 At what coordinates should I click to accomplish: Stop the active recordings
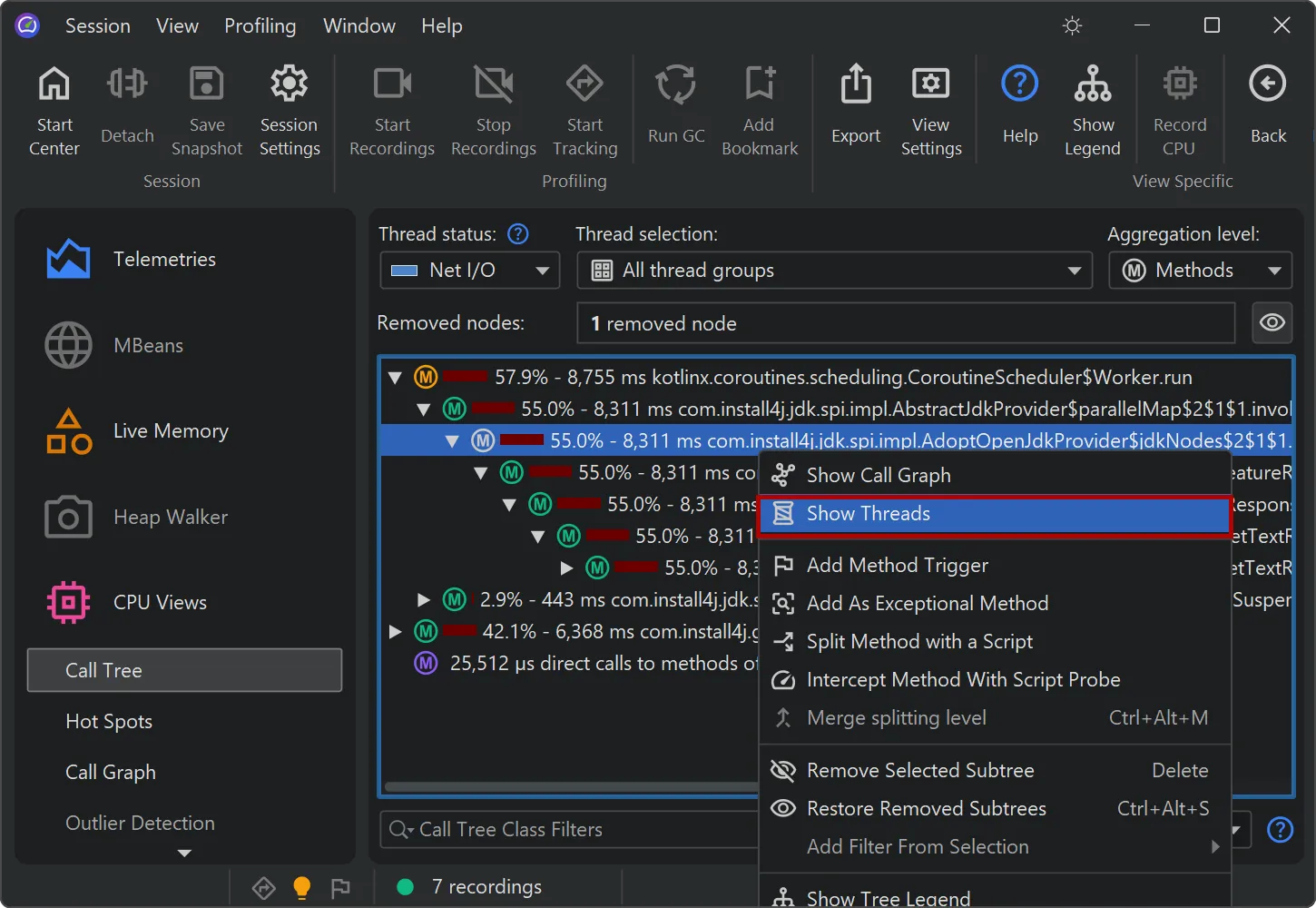(x=493, y=109)
